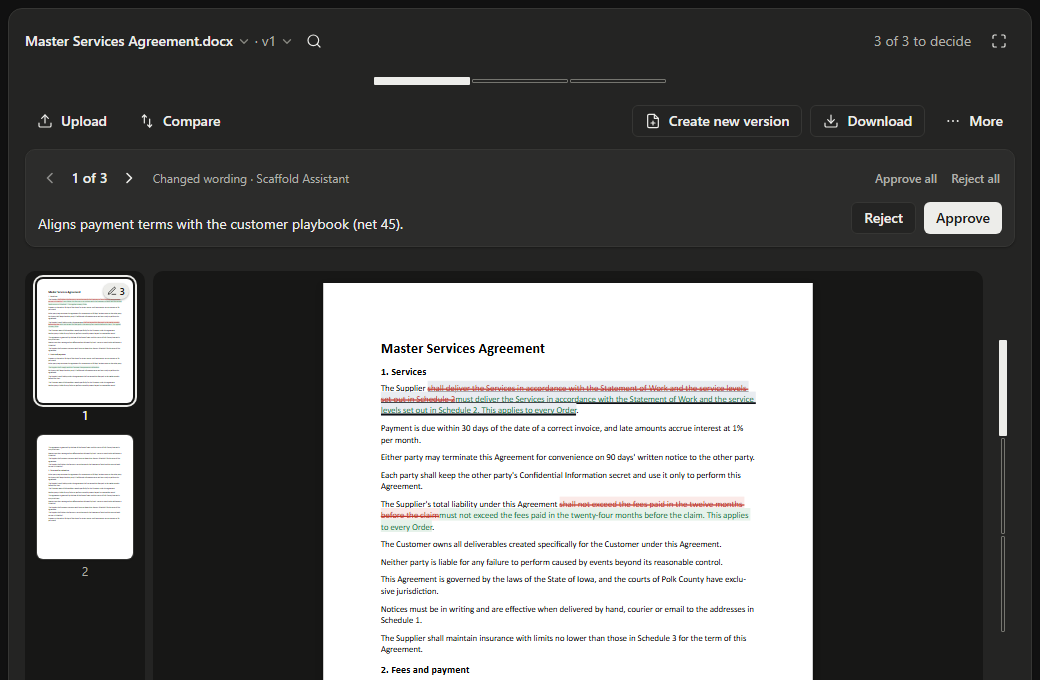Click the 'Either party may terminate' paragraph
This screenshot has height=680, width=1040.
(568, 457)
